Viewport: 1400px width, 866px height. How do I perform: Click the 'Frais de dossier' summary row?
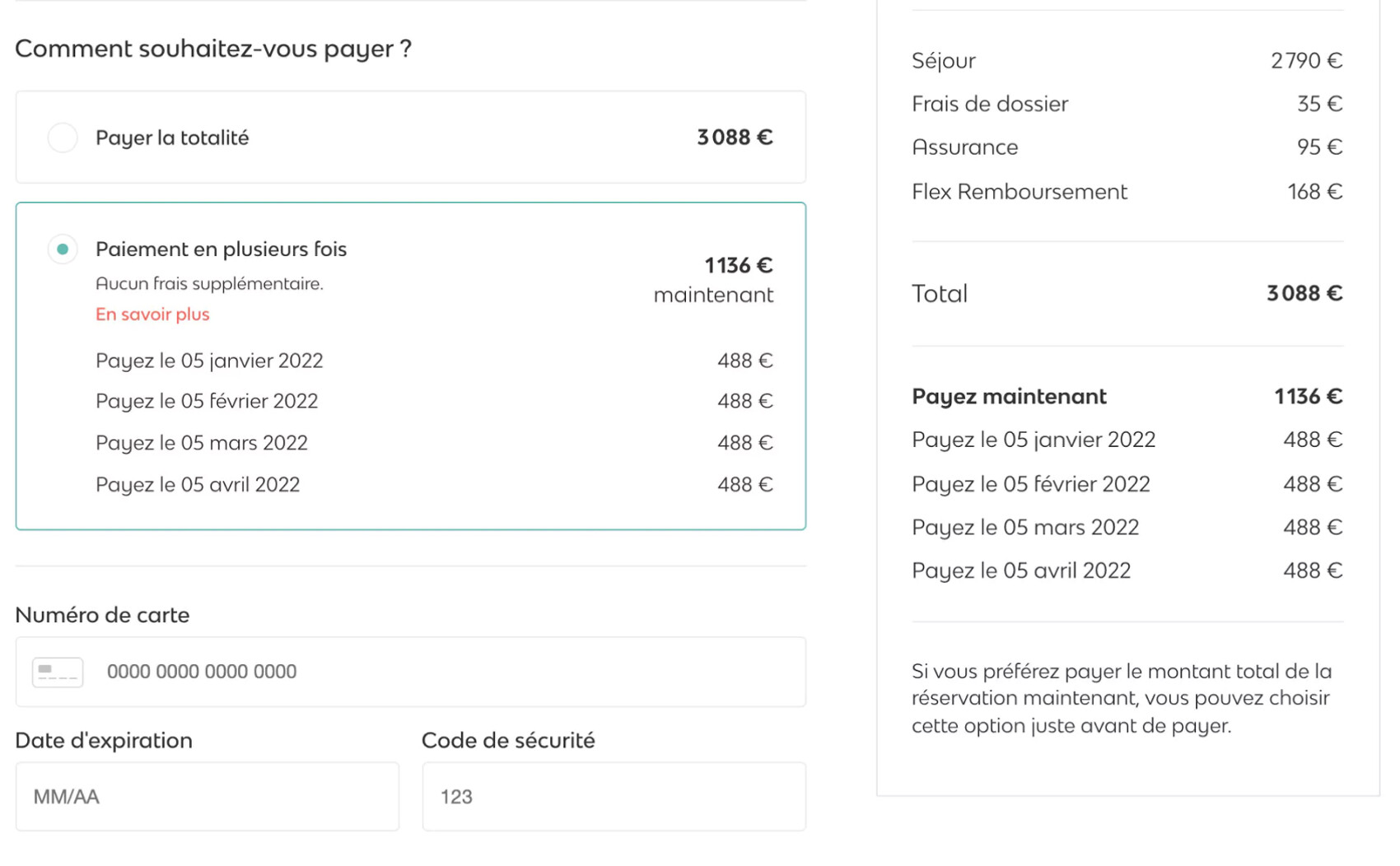(1120, 104)
